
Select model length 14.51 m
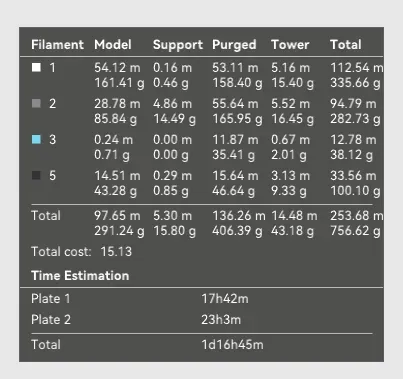tap(117, 176)
